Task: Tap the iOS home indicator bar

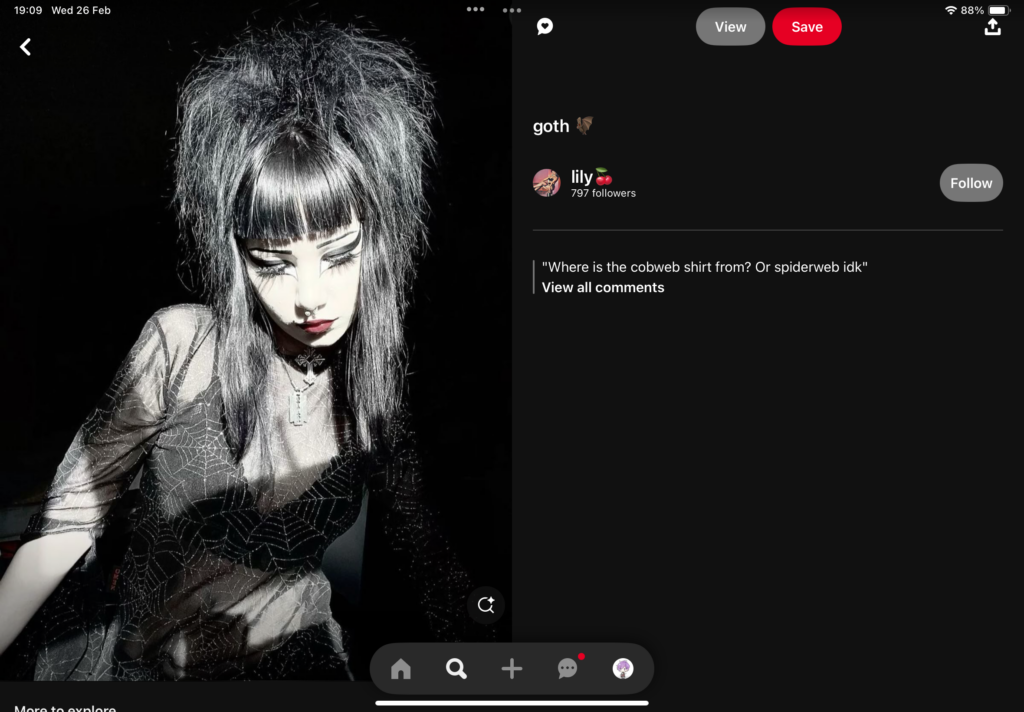Action: (512, 704)
